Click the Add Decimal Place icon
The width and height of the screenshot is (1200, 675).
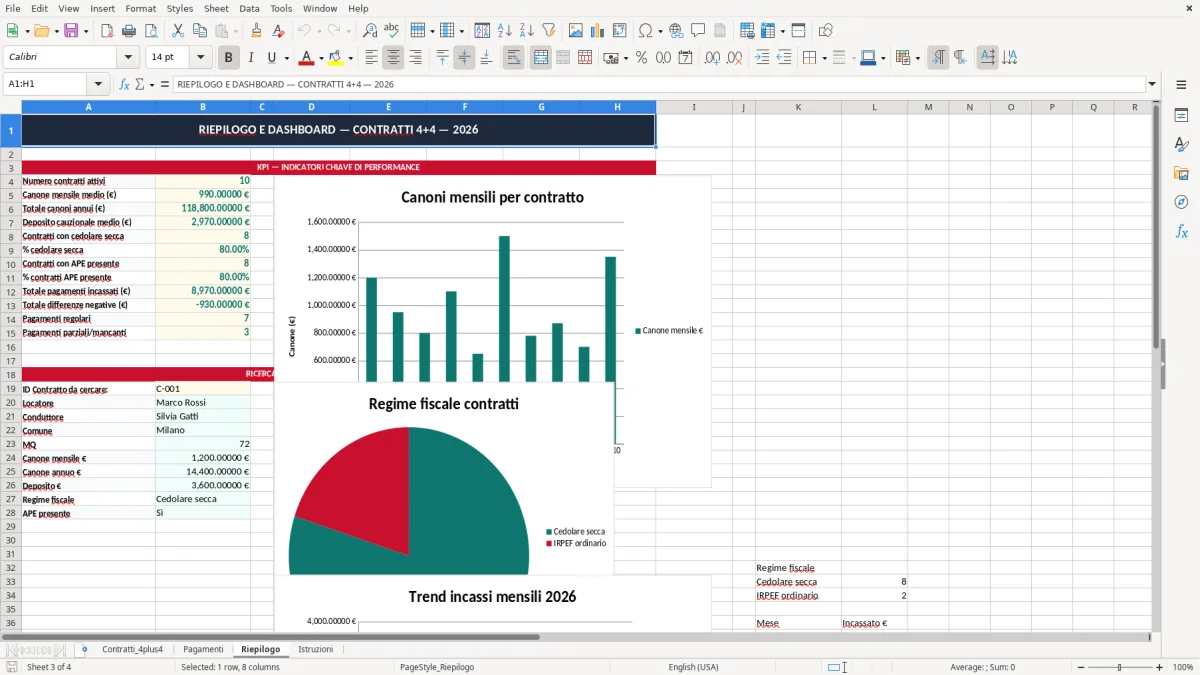(712, 58)
